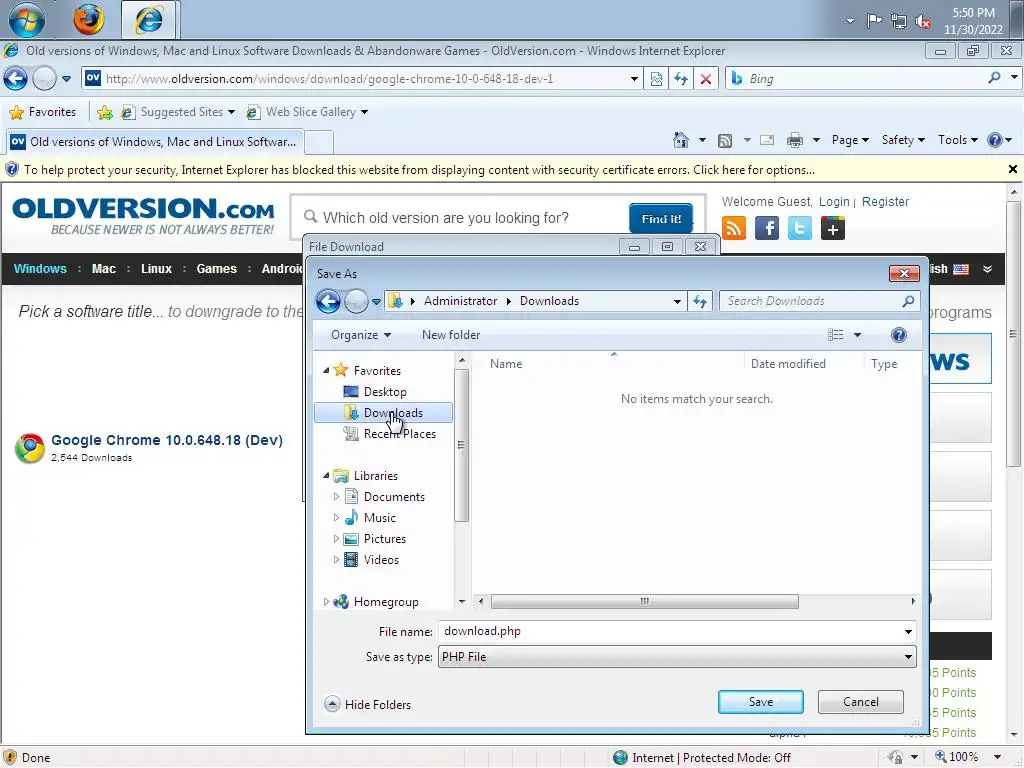Screen dimensions: 1024x768
Task: Click the New folder button
Action: [451, 335]
